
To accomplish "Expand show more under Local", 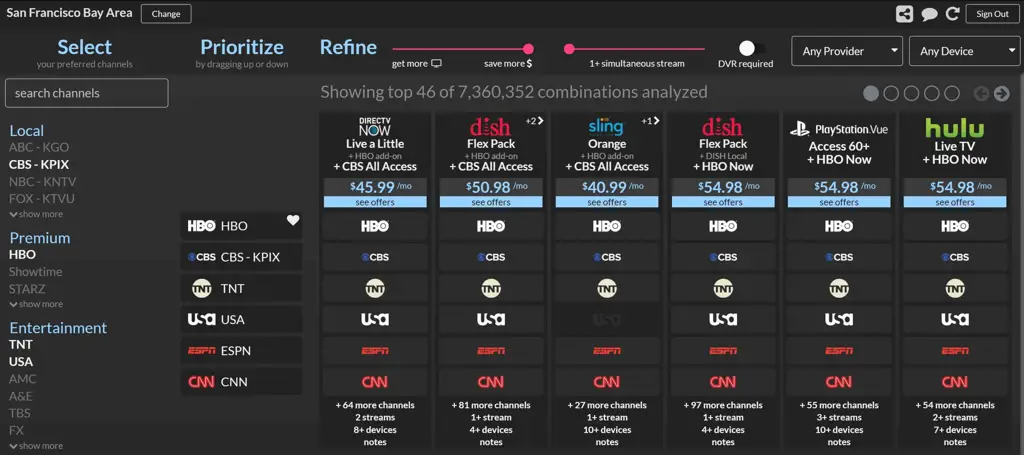I will coord(37,214).
